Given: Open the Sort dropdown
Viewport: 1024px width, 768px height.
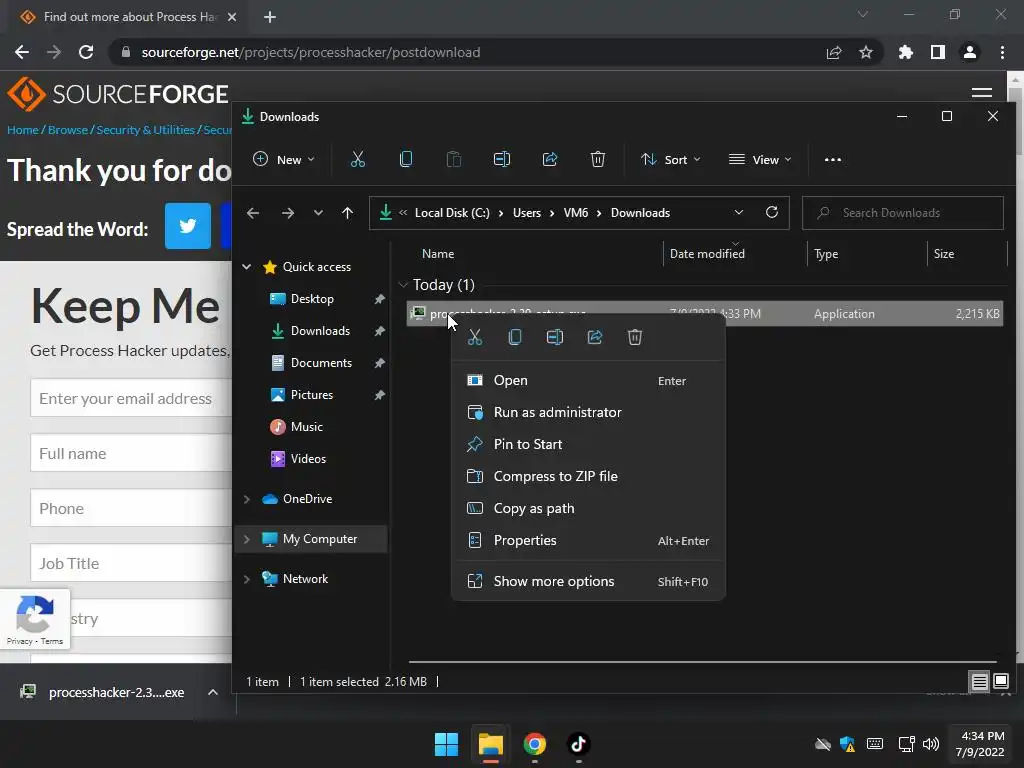Looking at the screenshot, I should [x=671, y=159].
